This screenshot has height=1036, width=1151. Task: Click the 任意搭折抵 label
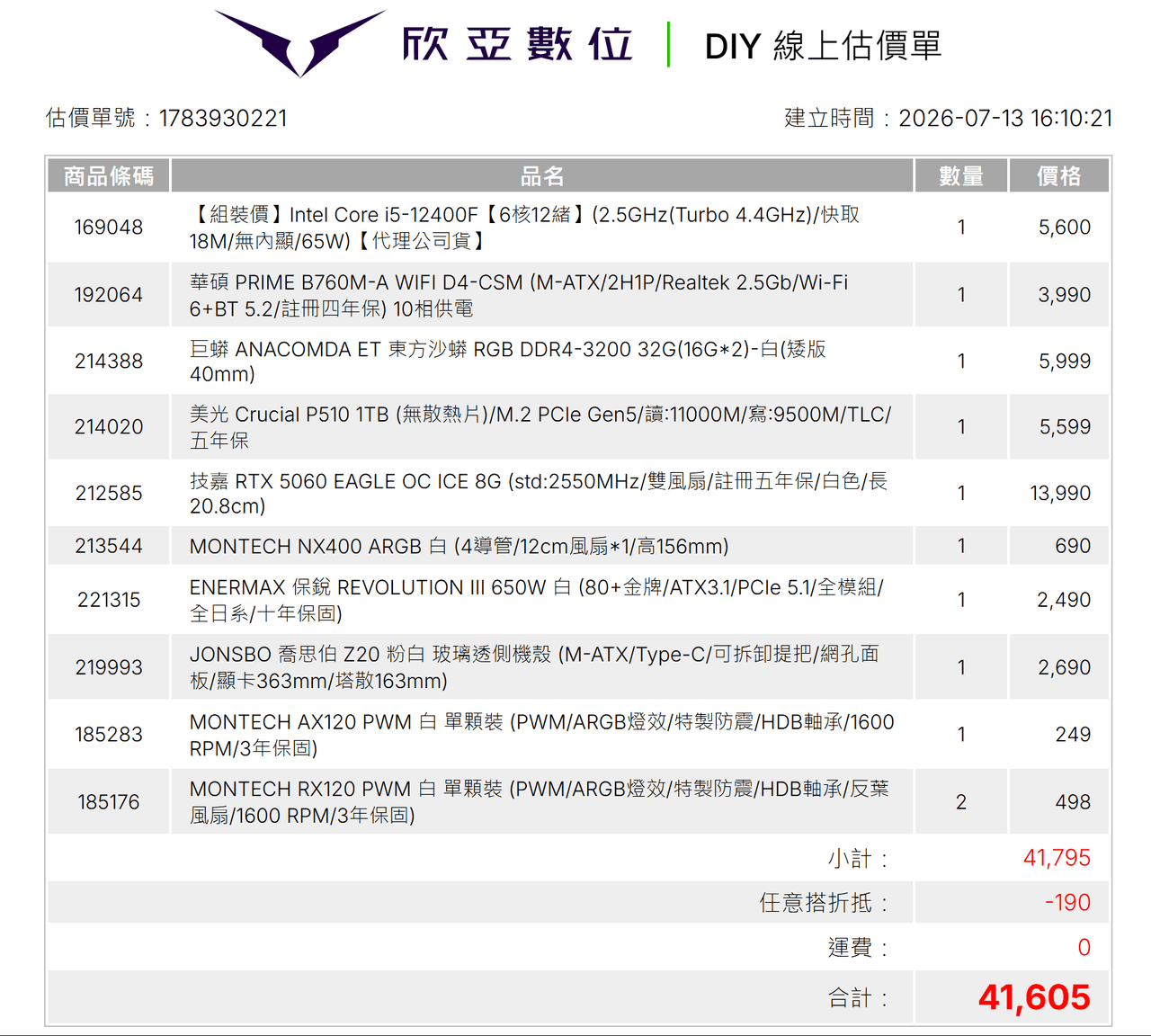[x=825, y=903]
